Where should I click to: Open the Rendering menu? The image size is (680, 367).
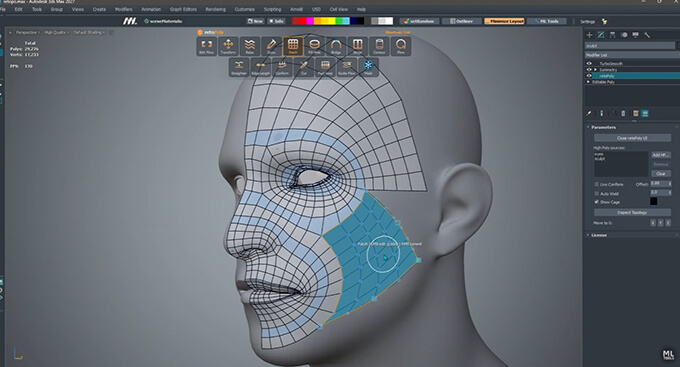(215, 9)
